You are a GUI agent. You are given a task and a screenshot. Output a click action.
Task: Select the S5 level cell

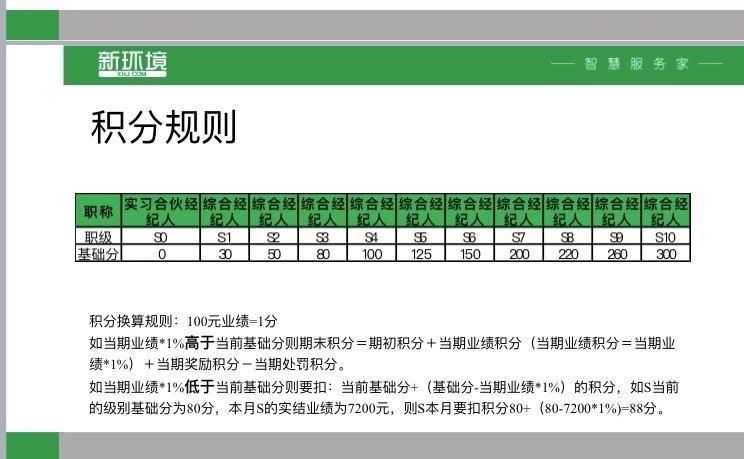click(x=420, y=237)
